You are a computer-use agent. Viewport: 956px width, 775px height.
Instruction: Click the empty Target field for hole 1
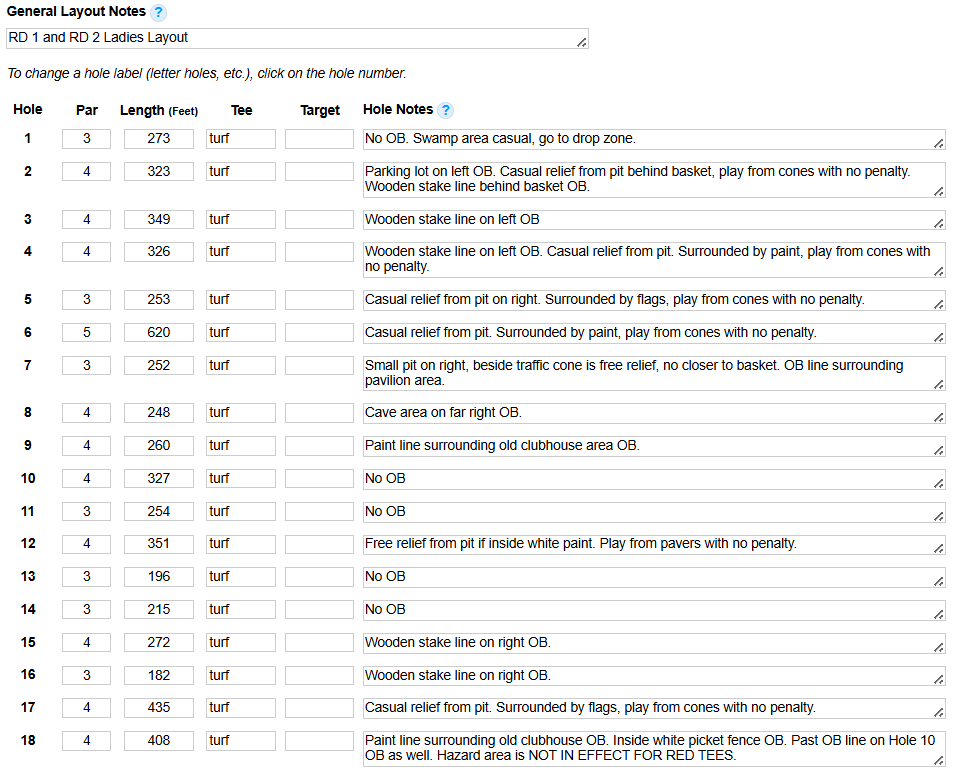pos(319,139)
